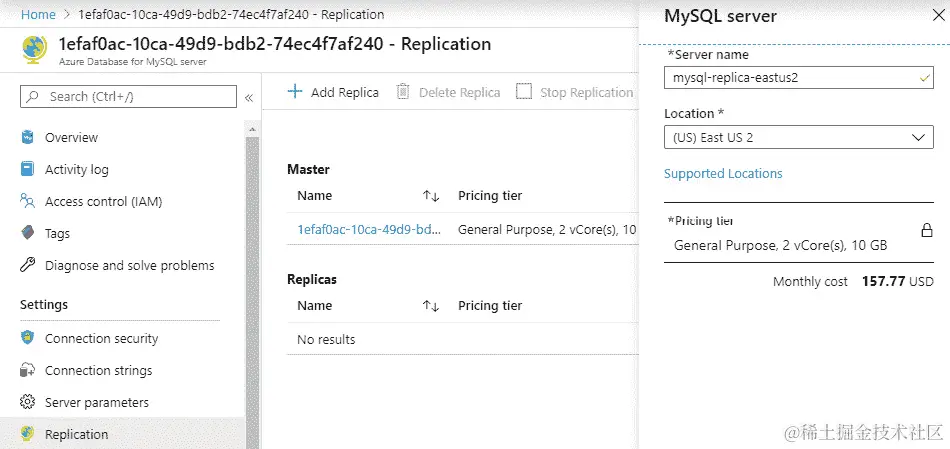Click the 157.77 monthly cost value
This screenshot has height=449, width=950.
pos(883,282)
